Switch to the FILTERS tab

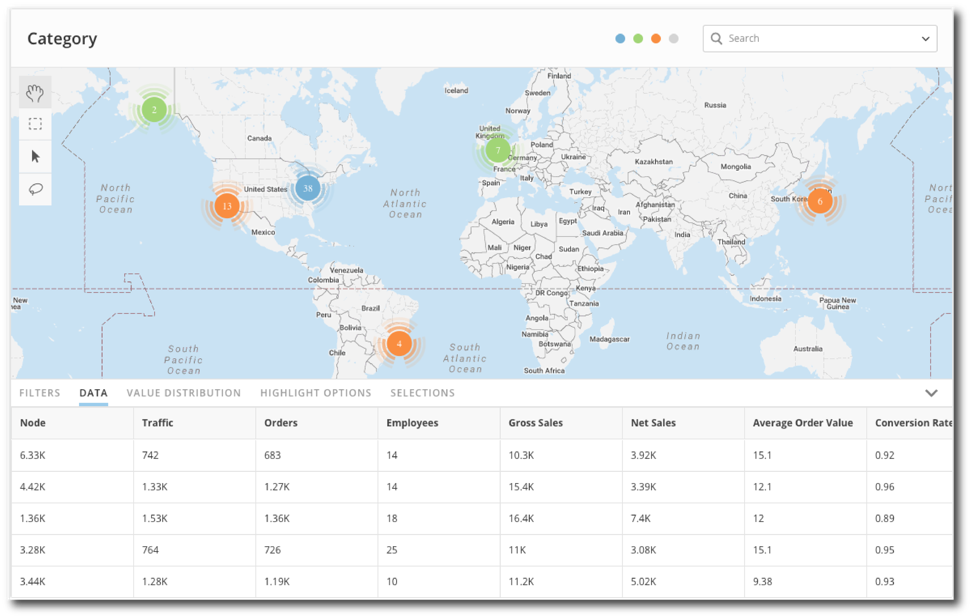(x=39, y=393)
